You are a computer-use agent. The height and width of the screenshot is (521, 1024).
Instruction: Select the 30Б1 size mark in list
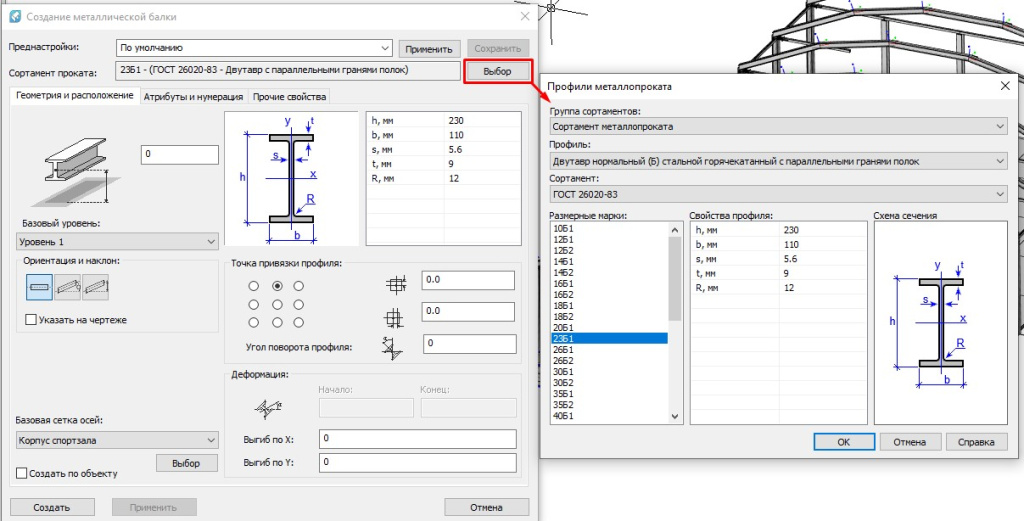tap(564, 371)
